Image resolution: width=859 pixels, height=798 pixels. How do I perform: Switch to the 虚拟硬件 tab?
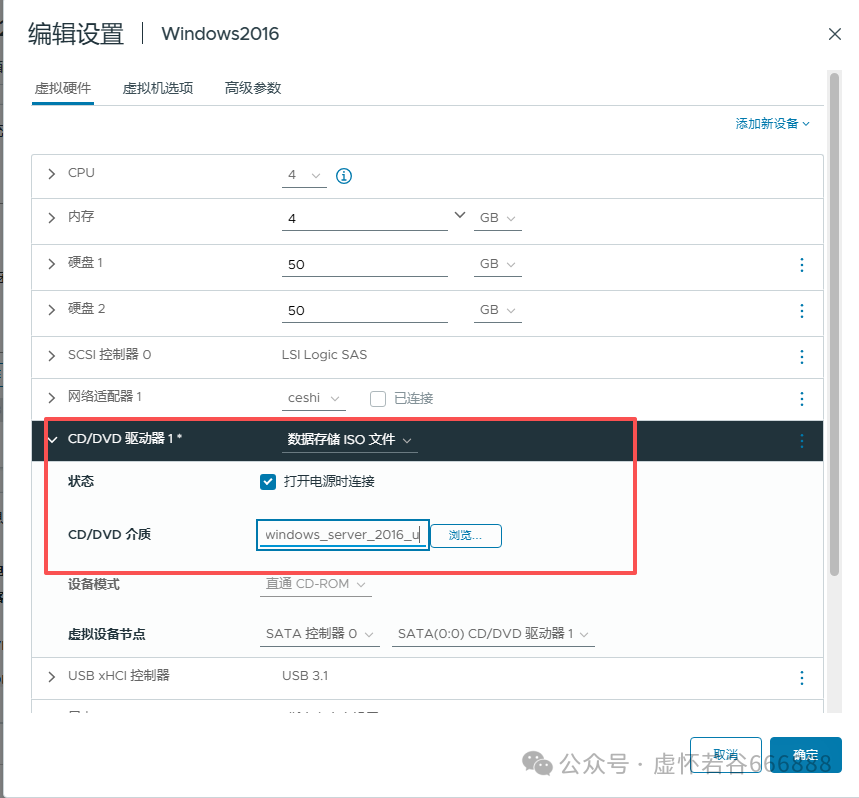[x=63, y=88]
